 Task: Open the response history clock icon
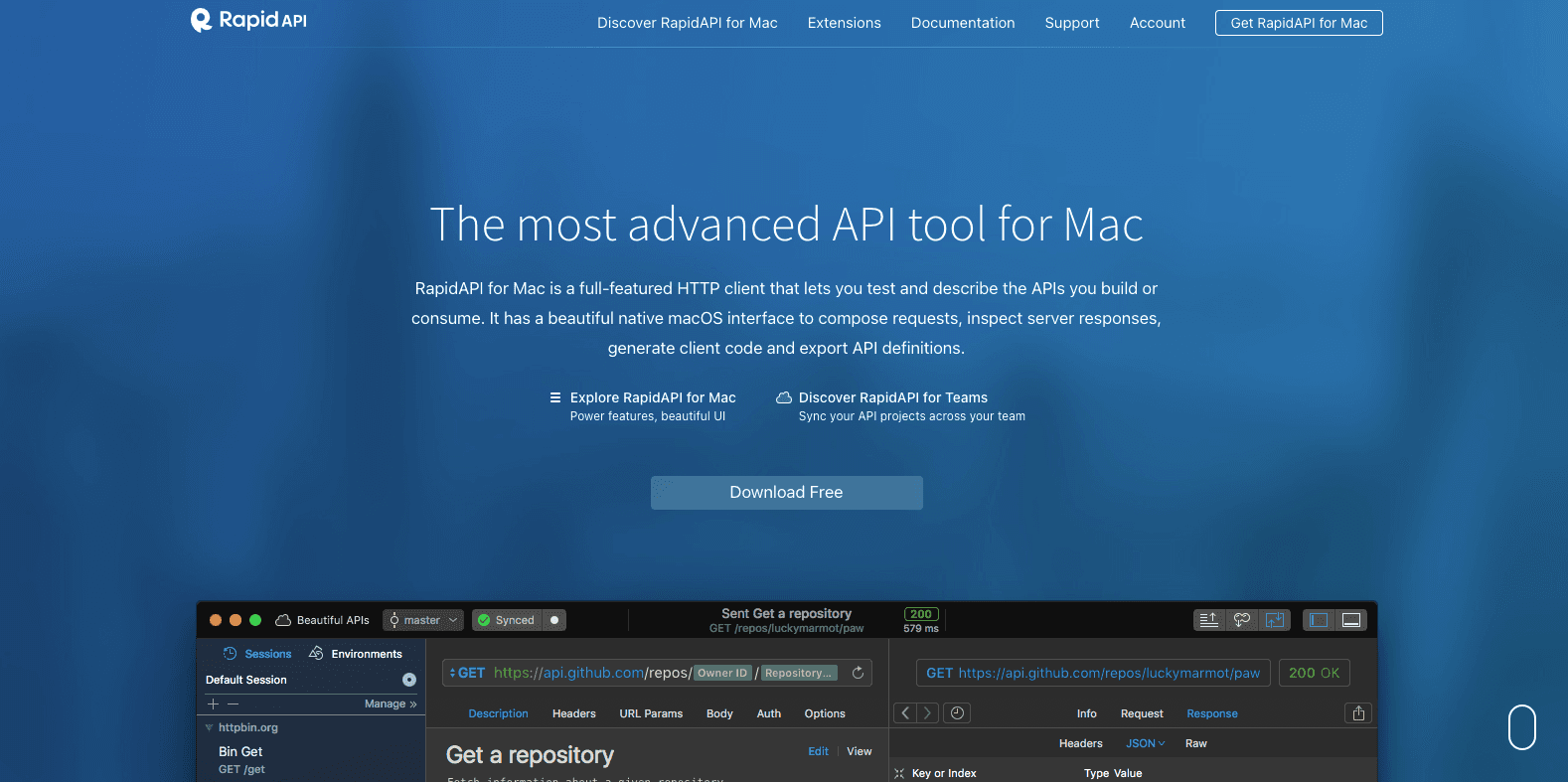[x=956, y=712]
